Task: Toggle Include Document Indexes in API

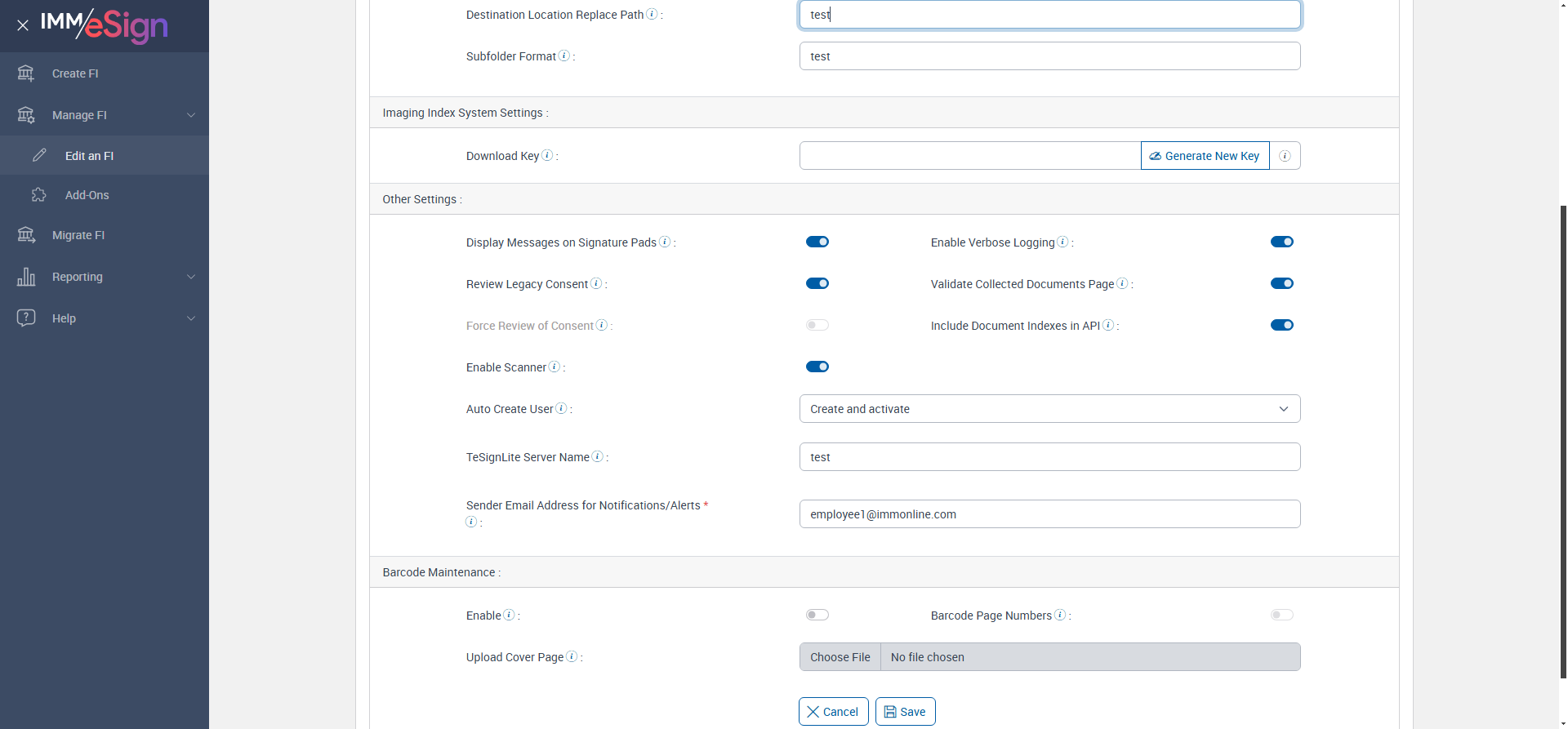Action: 1281,325
